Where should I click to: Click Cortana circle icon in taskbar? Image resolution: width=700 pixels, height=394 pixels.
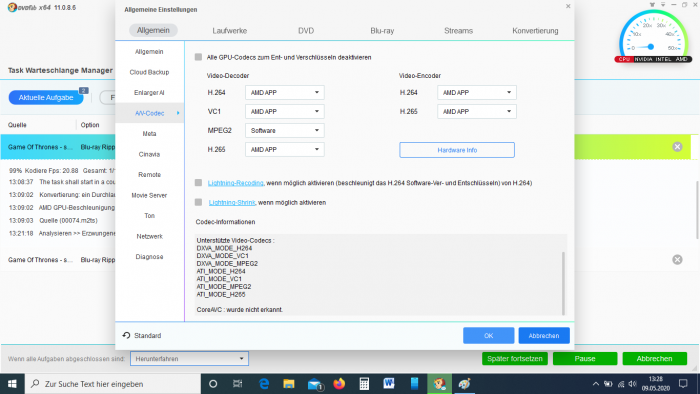(x=213, y=384)
